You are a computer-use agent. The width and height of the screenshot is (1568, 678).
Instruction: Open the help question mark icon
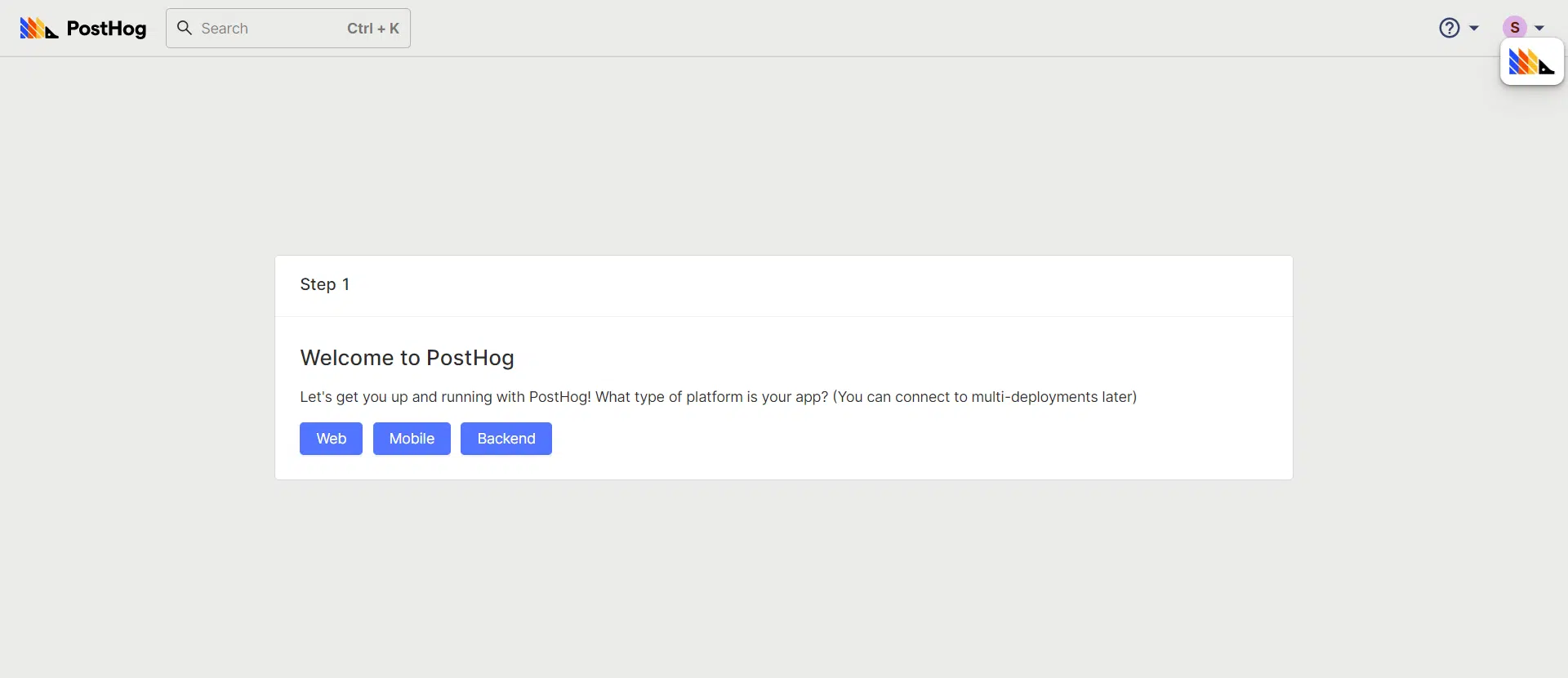(x=1449, y=28)
